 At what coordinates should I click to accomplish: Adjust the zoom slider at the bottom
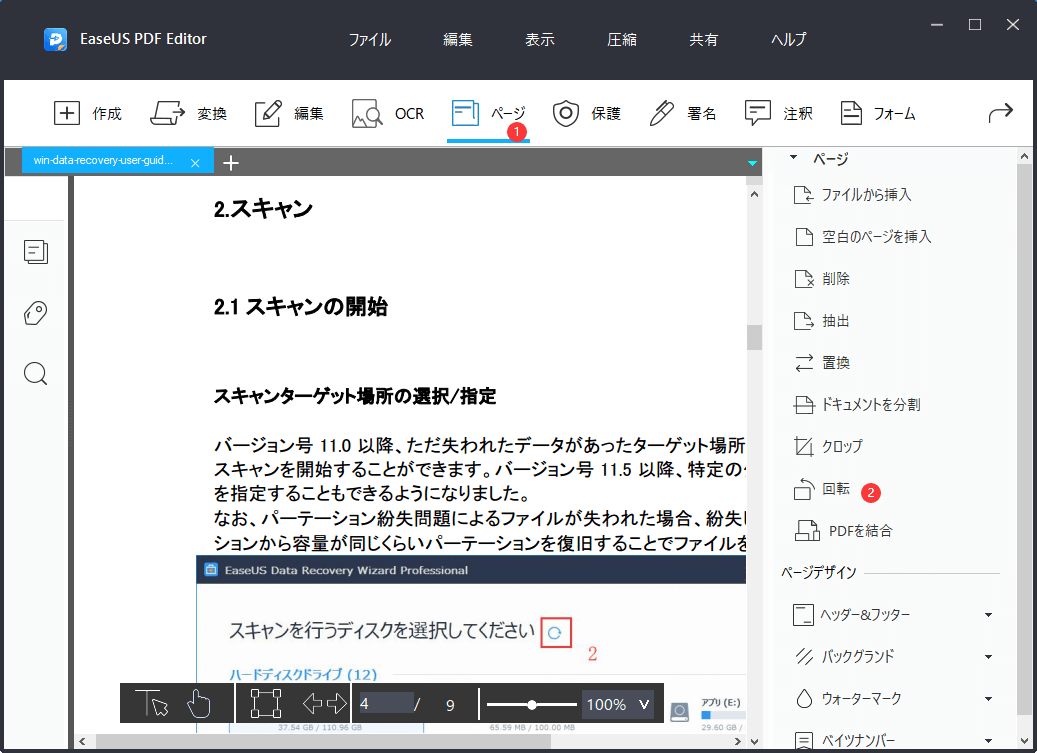coord(531,703)
